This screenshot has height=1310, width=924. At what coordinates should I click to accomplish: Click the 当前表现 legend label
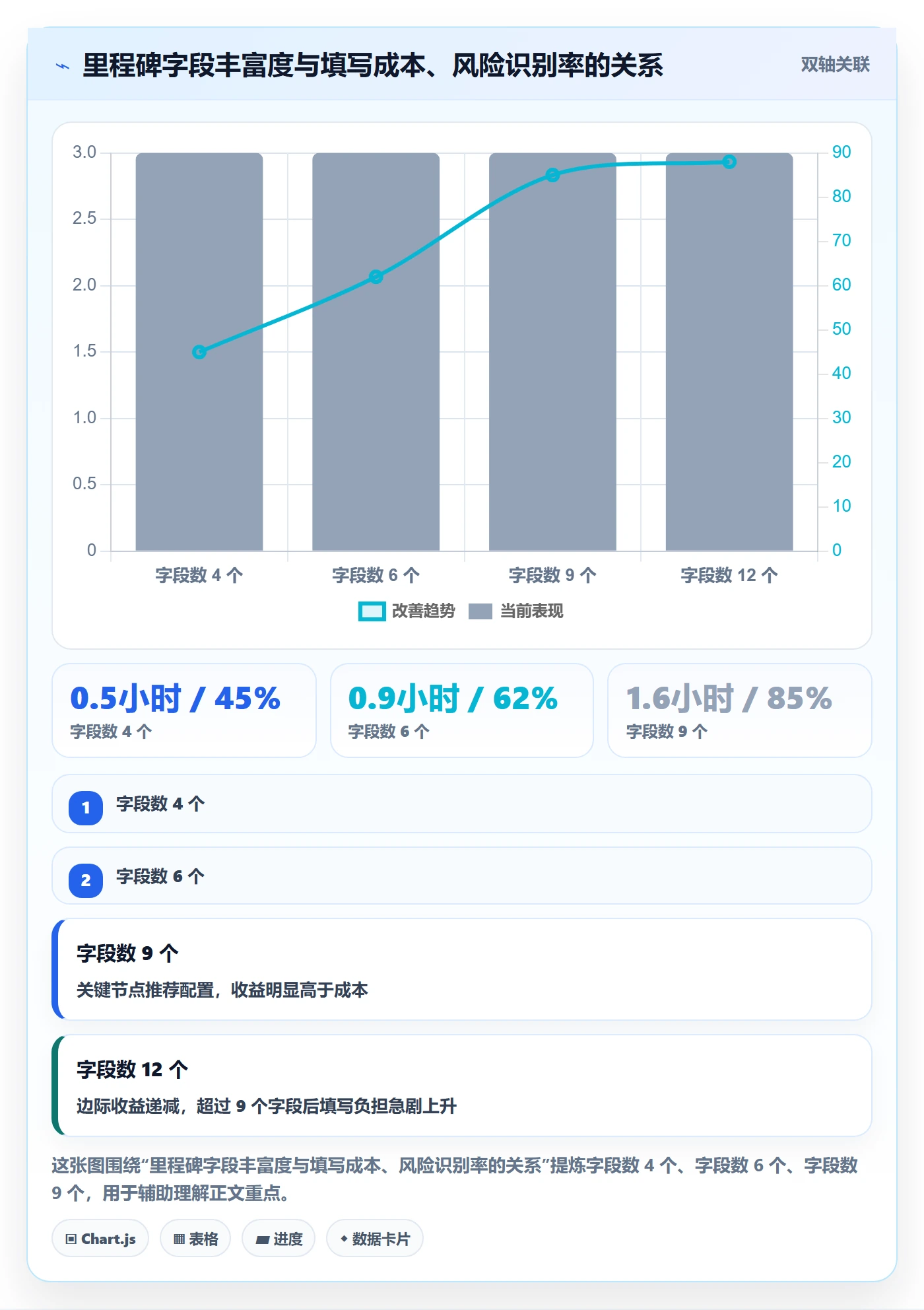[x=531, y=611]
